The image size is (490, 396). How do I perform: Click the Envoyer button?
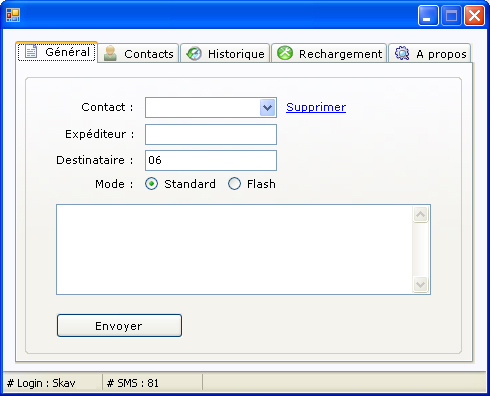tap(119, 325)
